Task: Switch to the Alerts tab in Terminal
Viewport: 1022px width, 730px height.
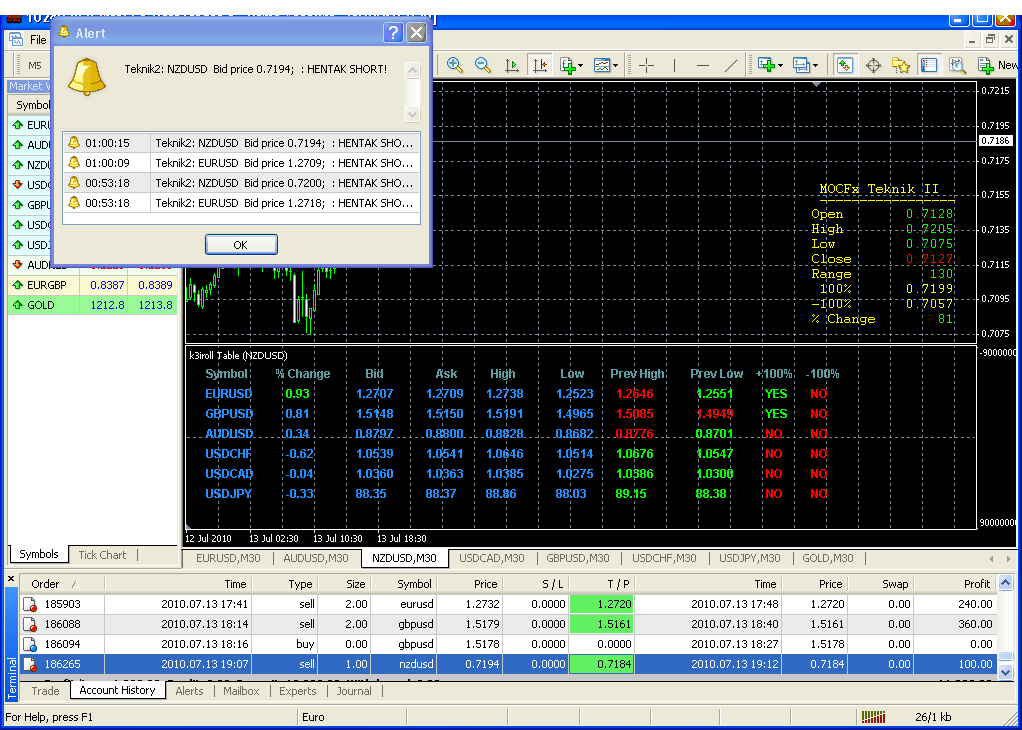Action: click(189, 691)
